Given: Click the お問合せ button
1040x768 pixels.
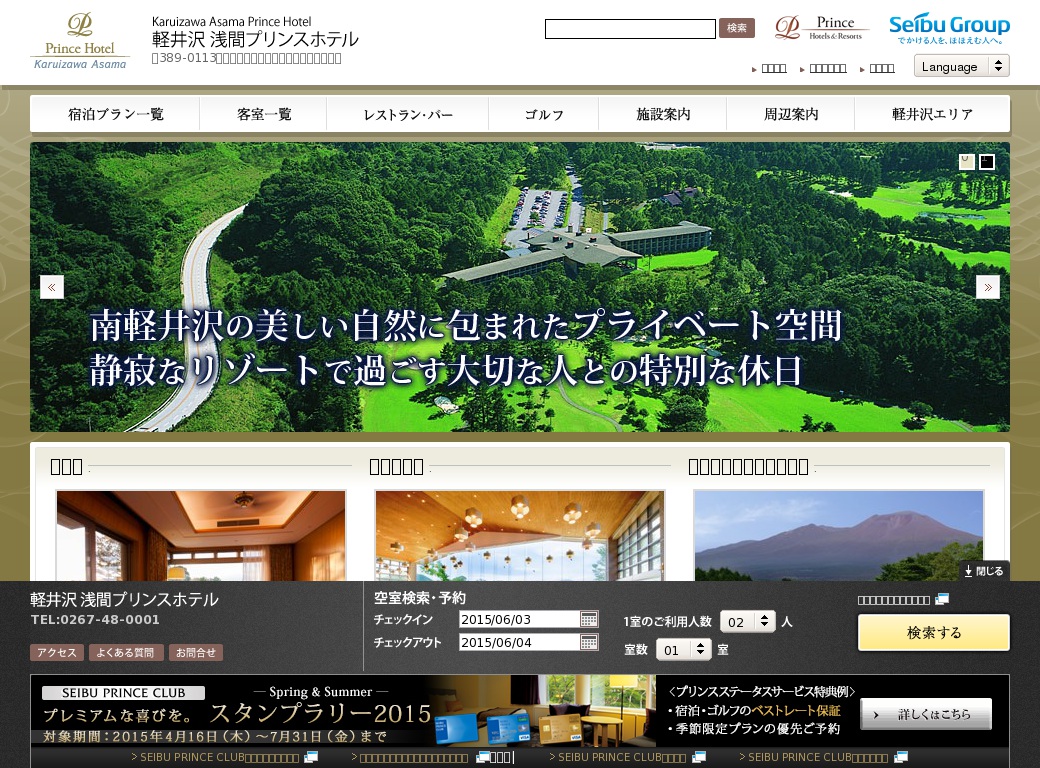Looking at the screenshot, I should point(196,653).
